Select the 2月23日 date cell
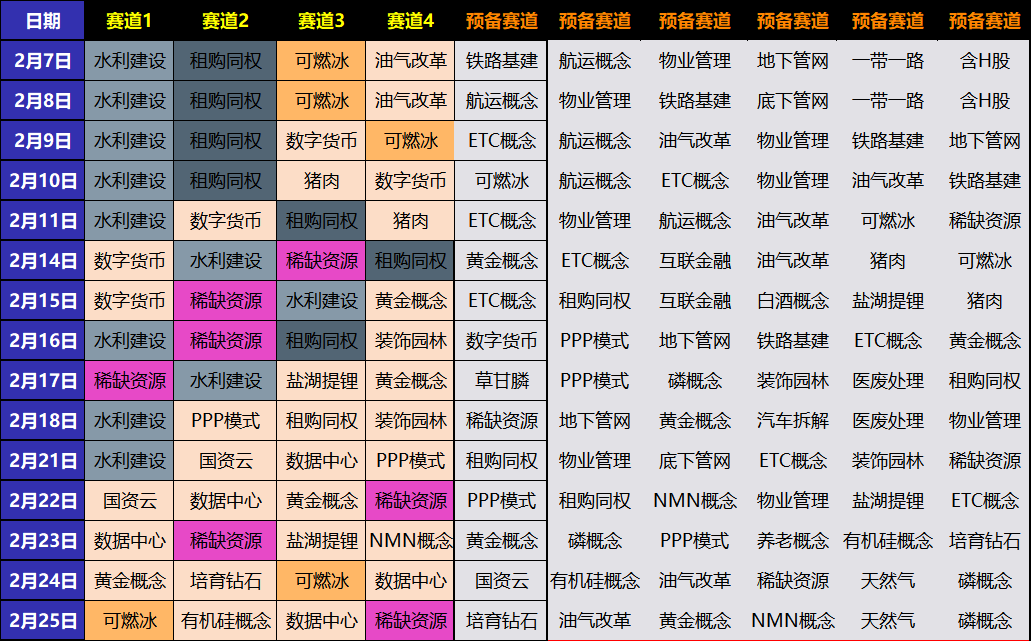 [x=43, y=541]
